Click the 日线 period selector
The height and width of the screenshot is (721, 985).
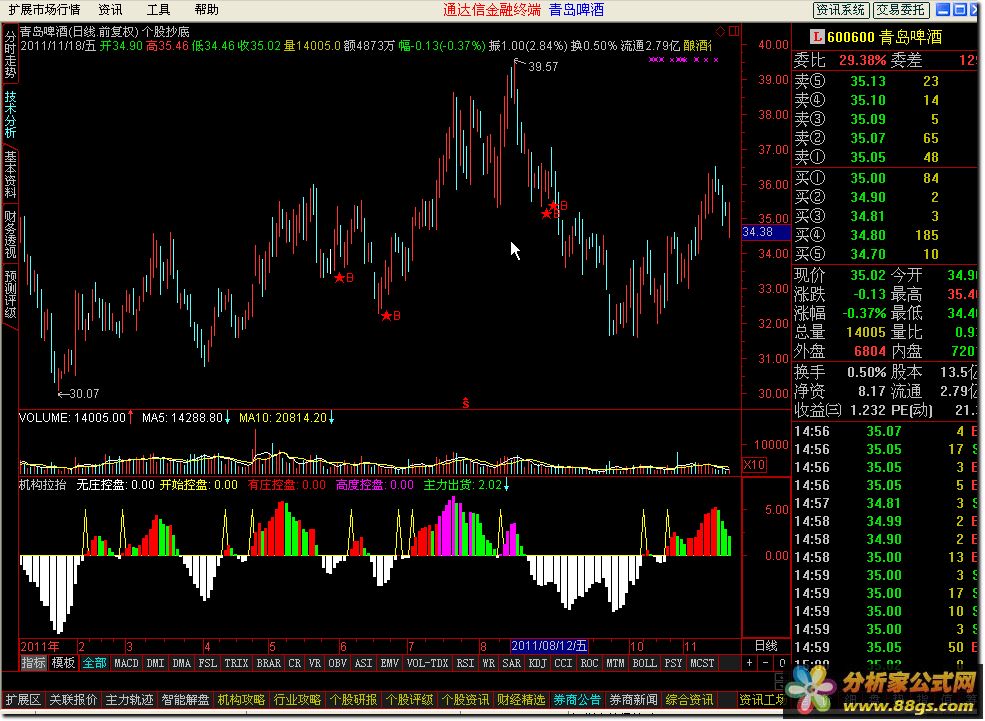click(766, 646)
